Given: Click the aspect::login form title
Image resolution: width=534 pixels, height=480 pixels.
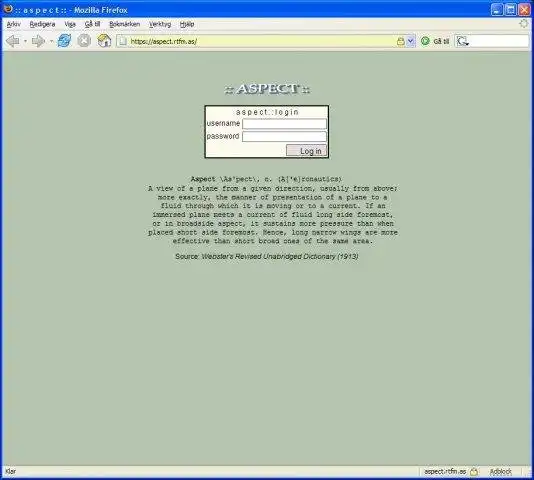Looking at the screenshot, I should coord(267,112).
